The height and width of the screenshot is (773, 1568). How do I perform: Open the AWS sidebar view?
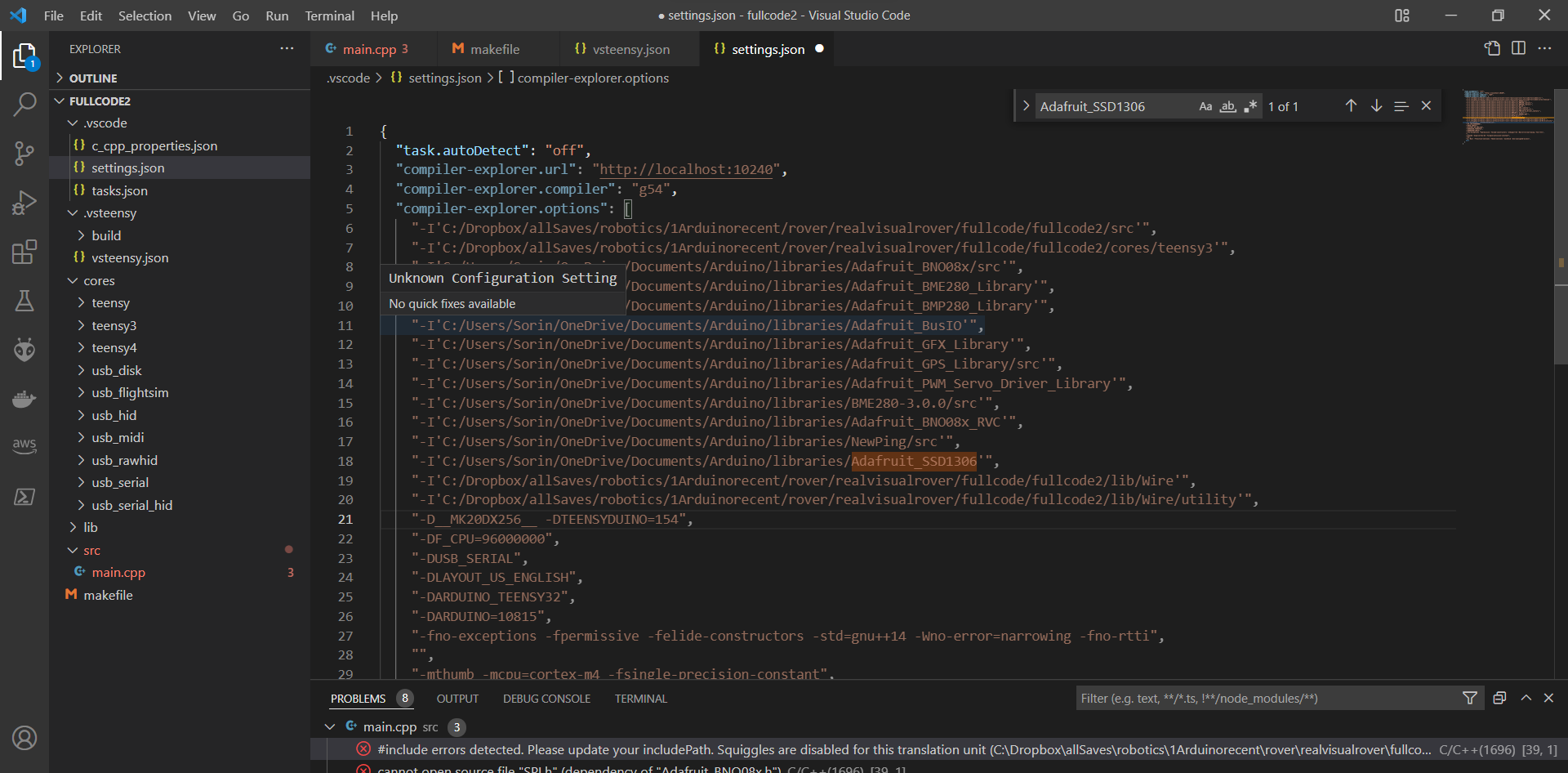(24, 446)
